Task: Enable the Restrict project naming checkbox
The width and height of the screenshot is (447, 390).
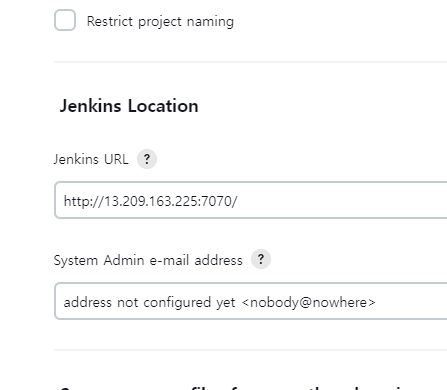Action: pyautogui.click(x=65, y=20)
